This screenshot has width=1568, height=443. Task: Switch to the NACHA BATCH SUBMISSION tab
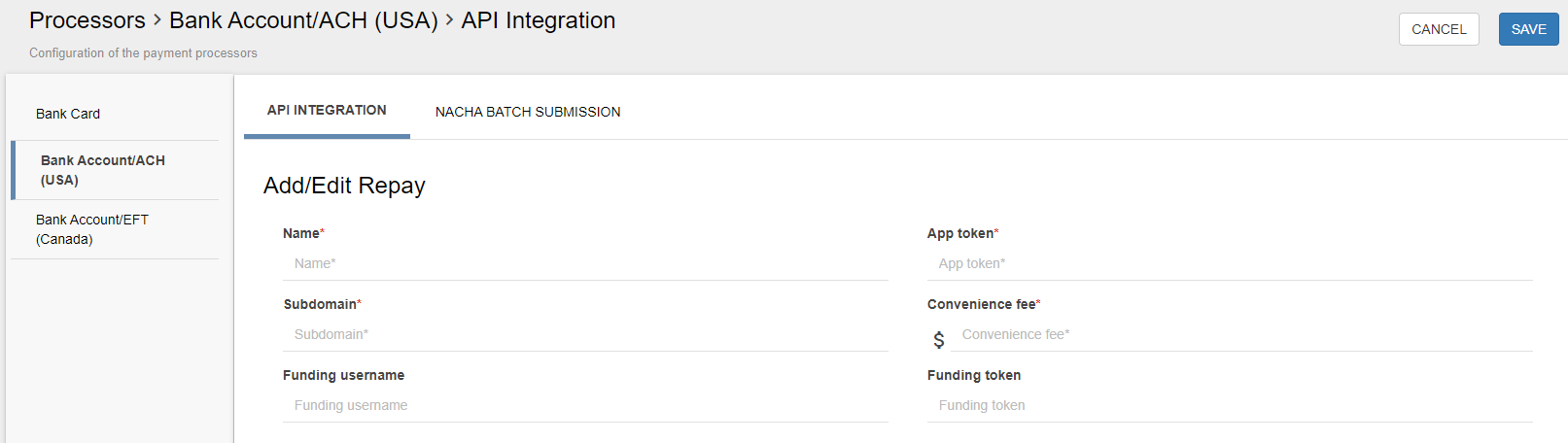(x=528, y=112)
